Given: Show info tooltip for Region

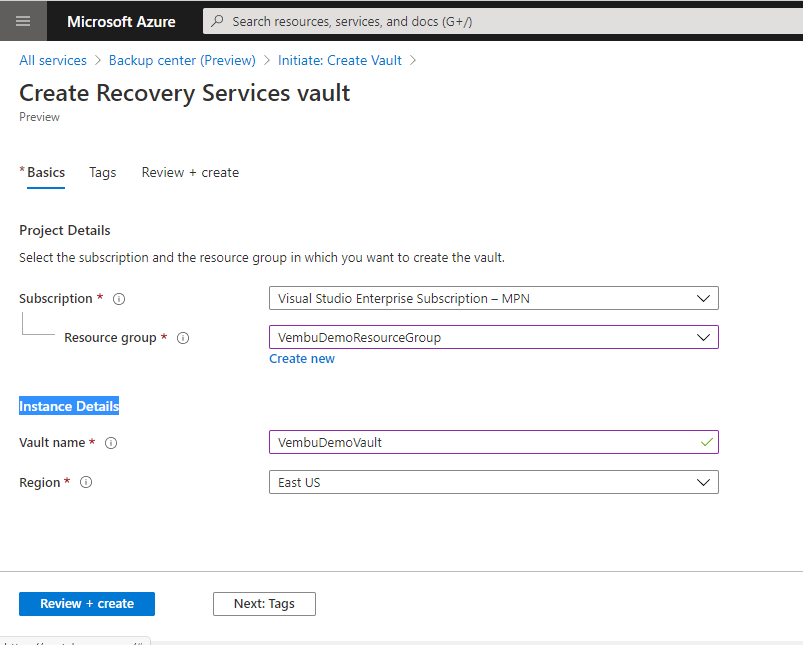Looking at the screenshot, I should pos(86,483).
